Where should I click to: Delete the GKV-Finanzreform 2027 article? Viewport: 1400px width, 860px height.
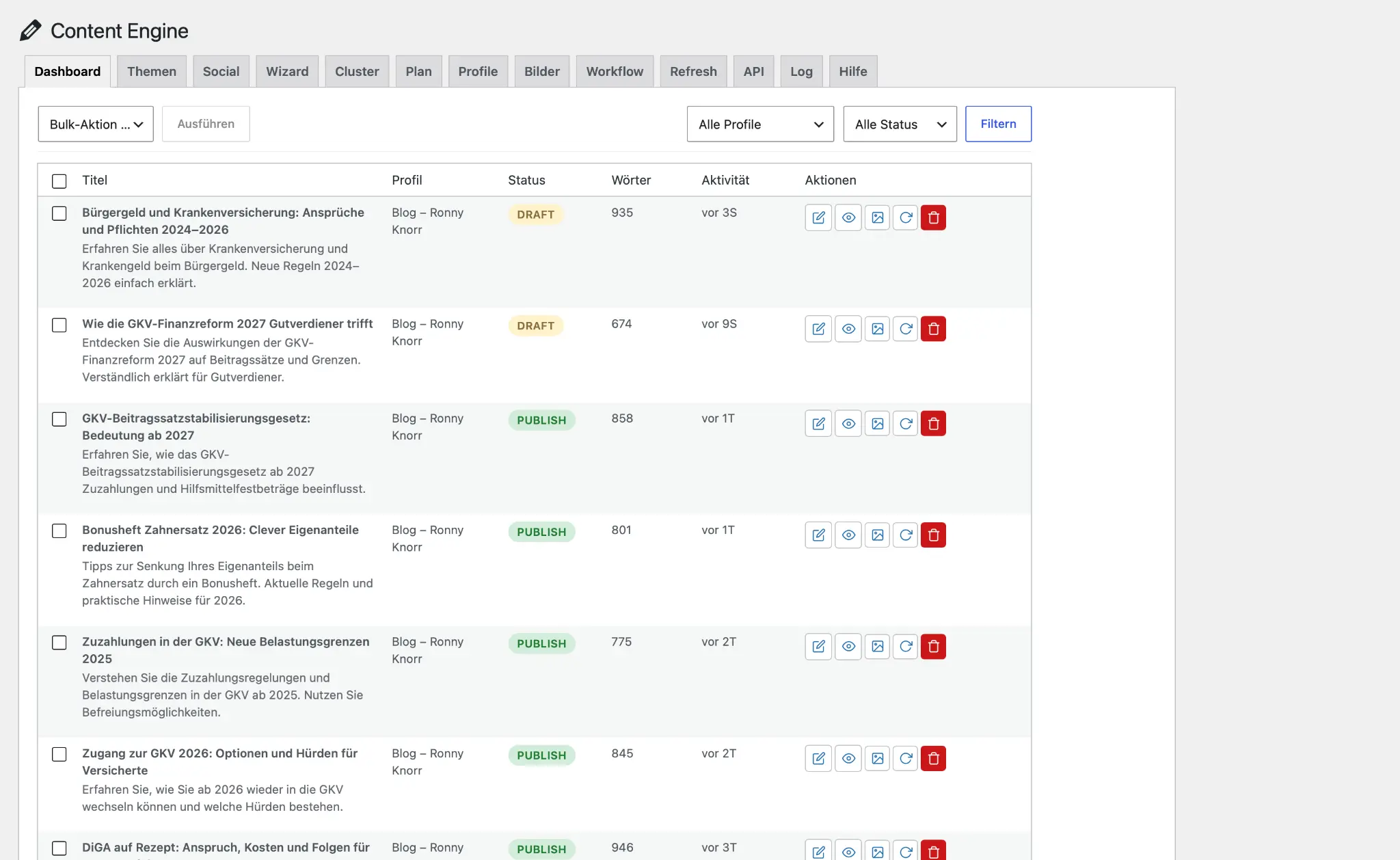[x=933, y=329]
